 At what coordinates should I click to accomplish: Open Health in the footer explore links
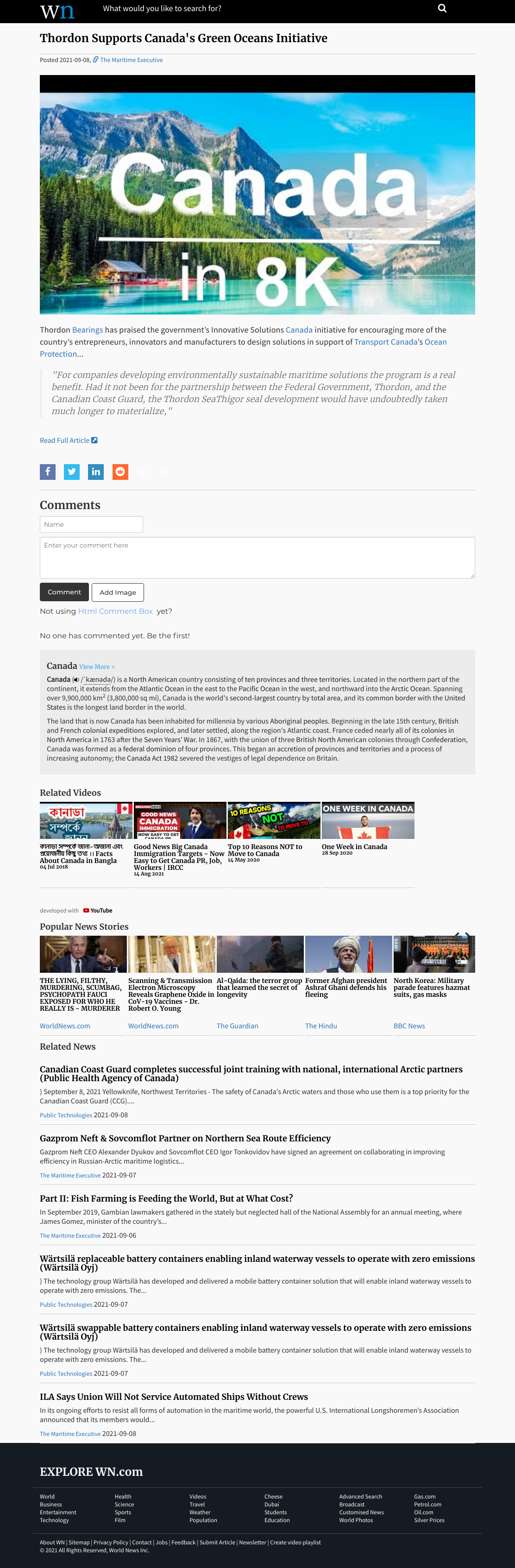[x=123, y=1496]
